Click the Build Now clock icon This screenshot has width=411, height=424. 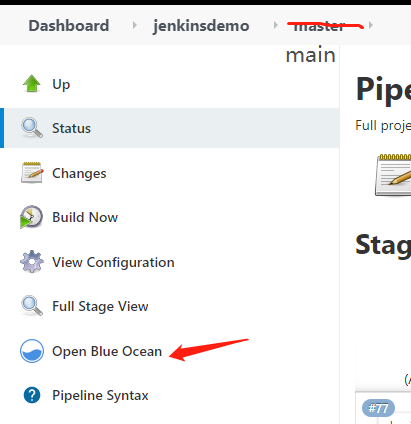[x=31, y=217]
